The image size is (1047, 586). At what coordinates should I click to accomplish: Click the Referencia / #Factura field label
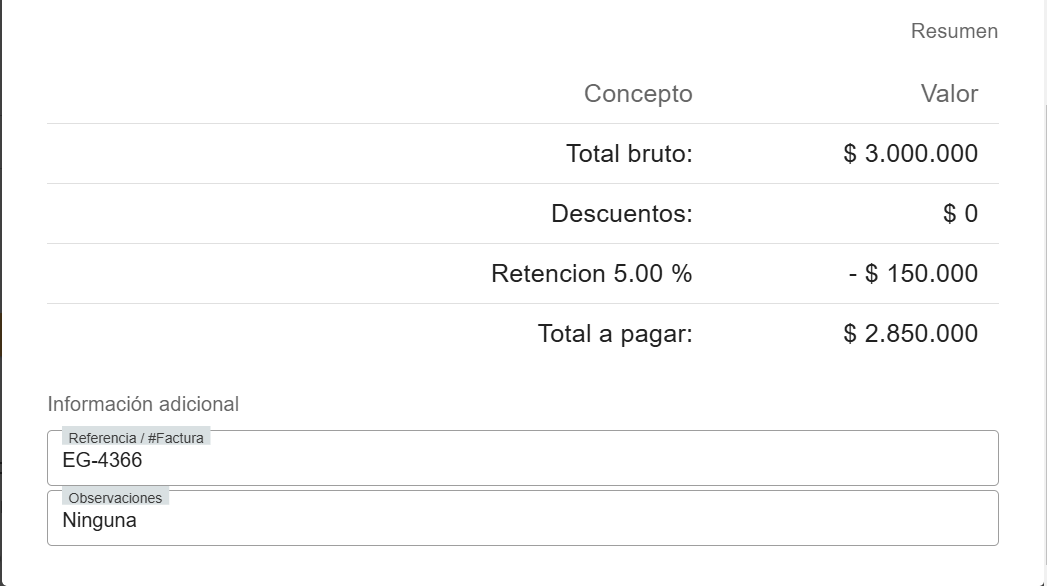(136, 437)
